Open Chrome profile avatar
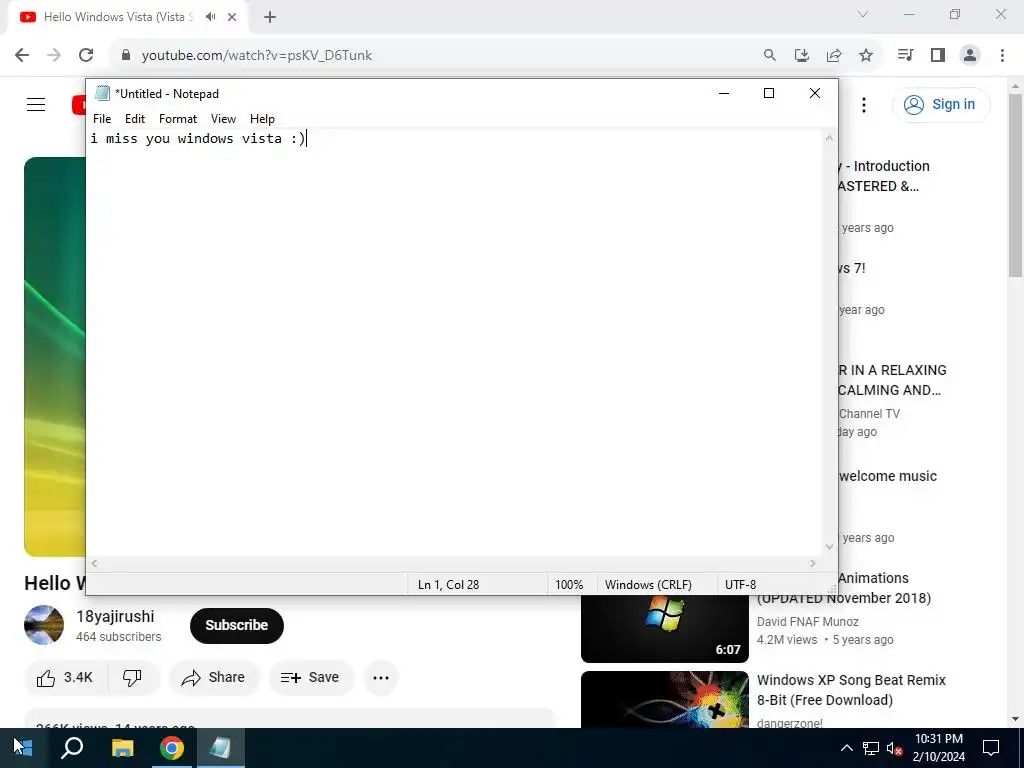Image resolution: width=1024 pixels, height=768 pixels. (970, 56)
